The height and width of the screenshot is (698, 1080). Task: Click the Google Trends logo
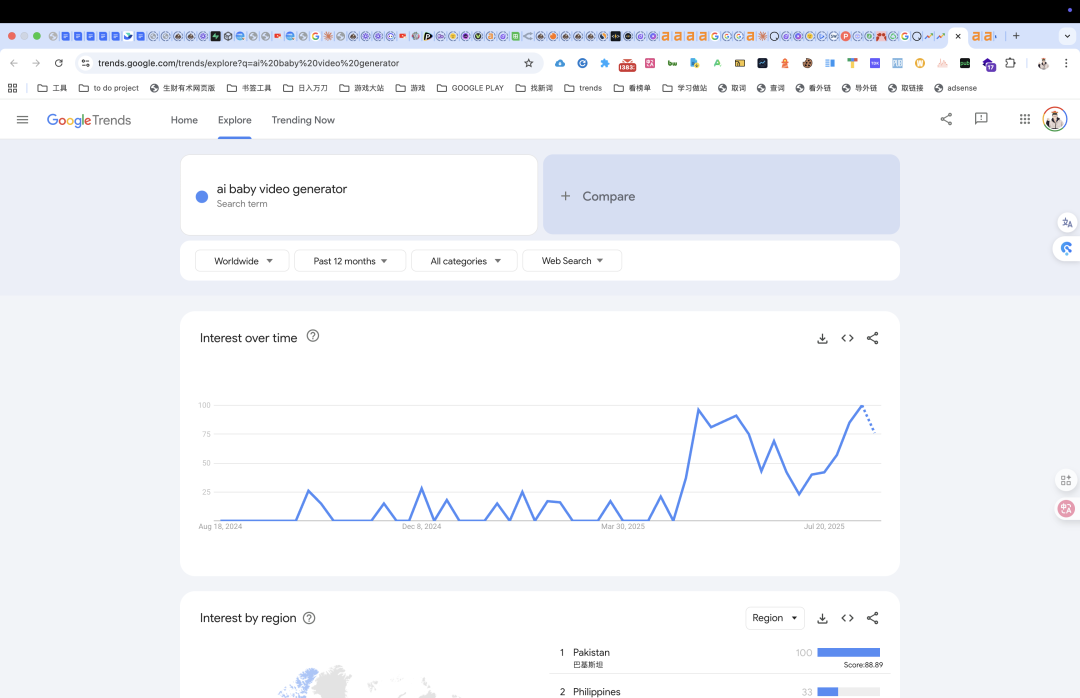coord(89,120)
